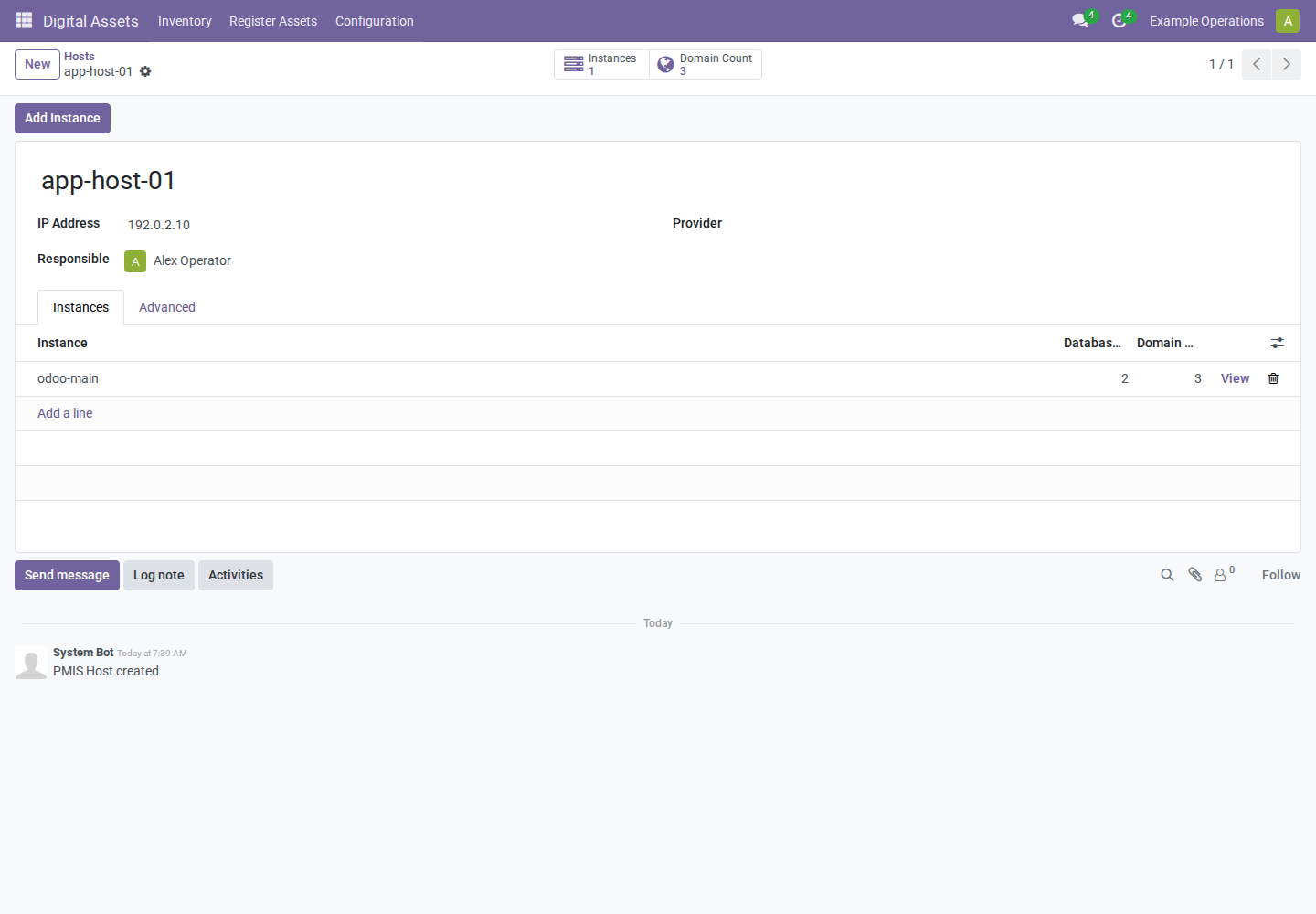The height and width of the screenshot is (914, 1316).
Task: Delete the odoo-main instance row
Action: (x=1273, y=378)
